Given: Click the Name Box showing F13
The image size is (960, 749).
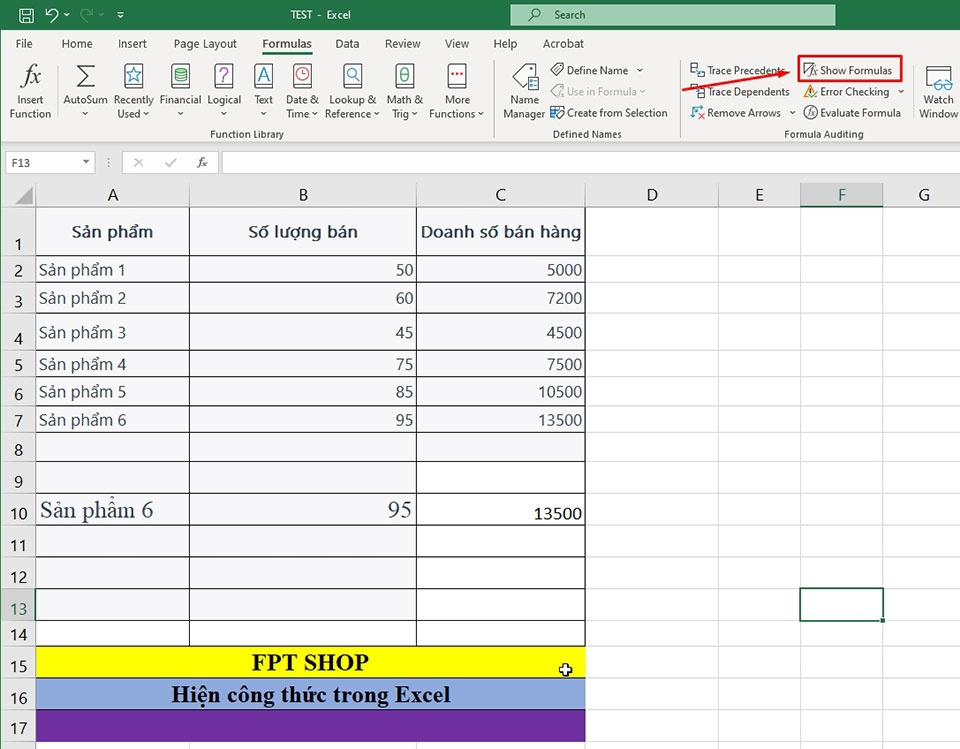Looking at the screenshot, I should click(x=43, y=162).
